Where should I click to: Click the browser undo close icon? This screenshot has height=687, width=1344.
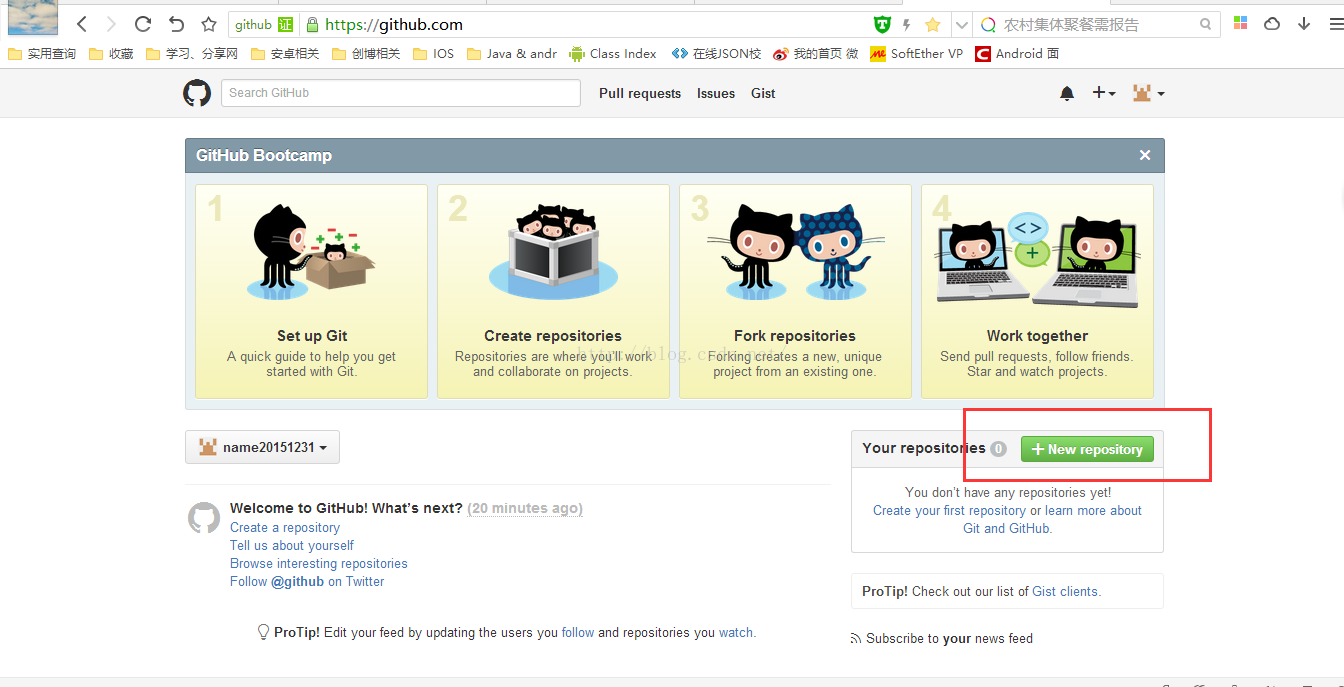[x=176, y=24]
